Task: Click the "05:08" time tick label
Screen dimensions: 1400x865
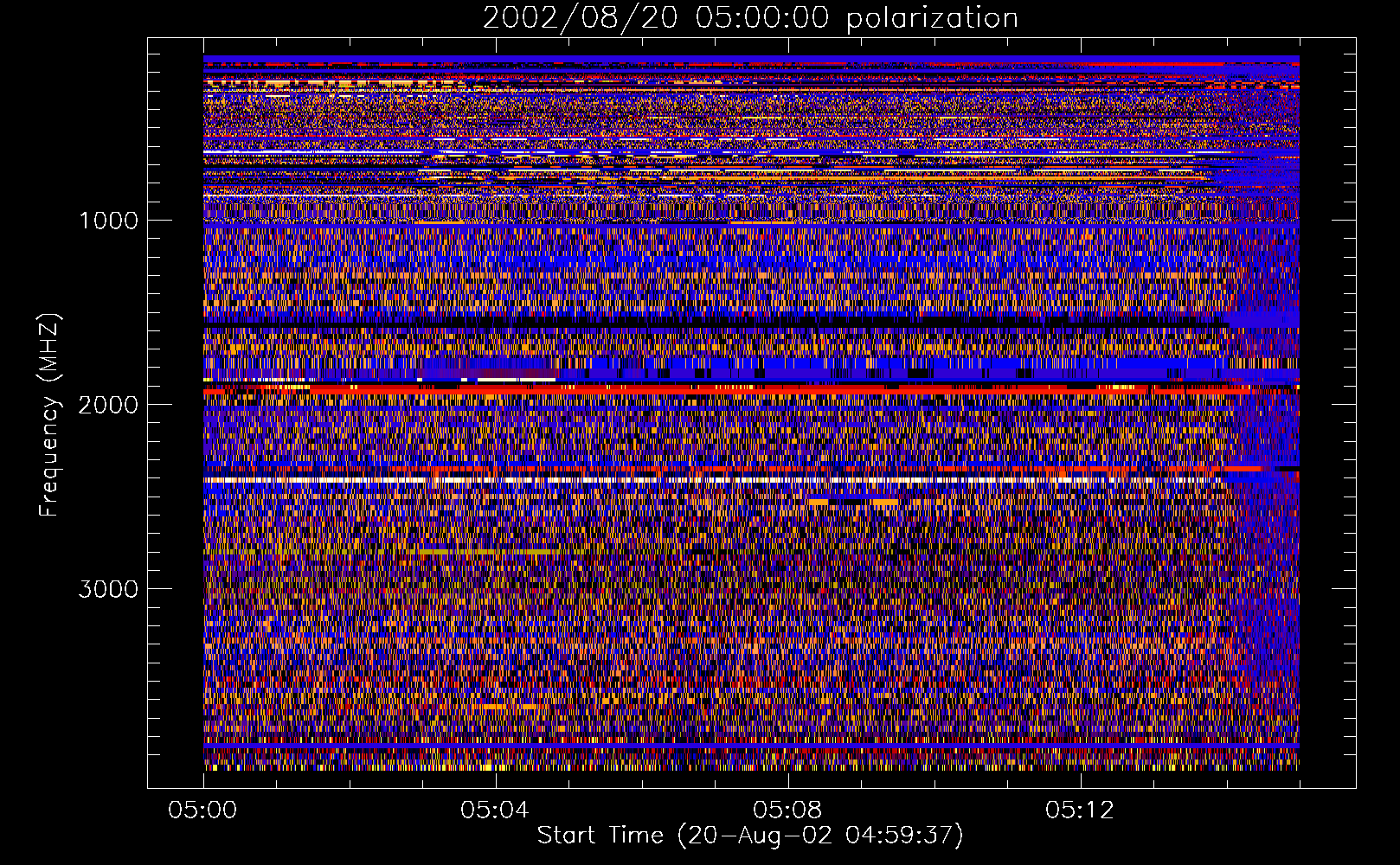Action: coord(787,811)
